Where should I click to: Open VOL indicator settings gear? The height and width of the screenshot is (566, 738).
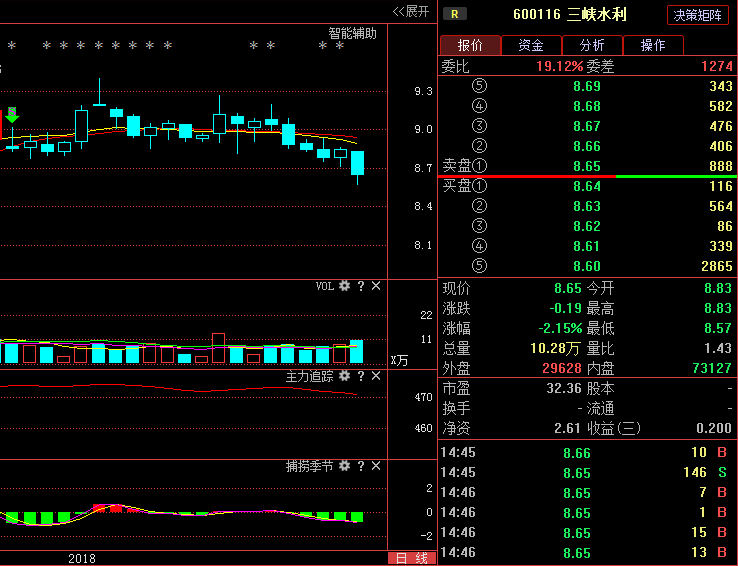point(345,286)
